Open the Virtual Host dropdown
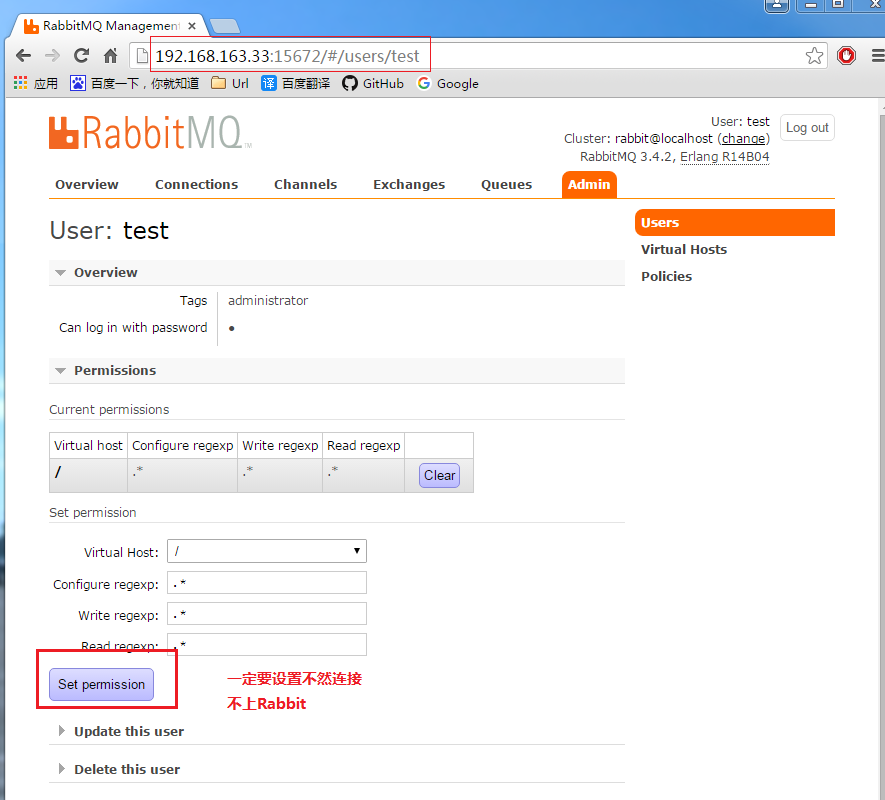Image resolution: width=885 pixels, height=800 pixels. click(267, 551)
